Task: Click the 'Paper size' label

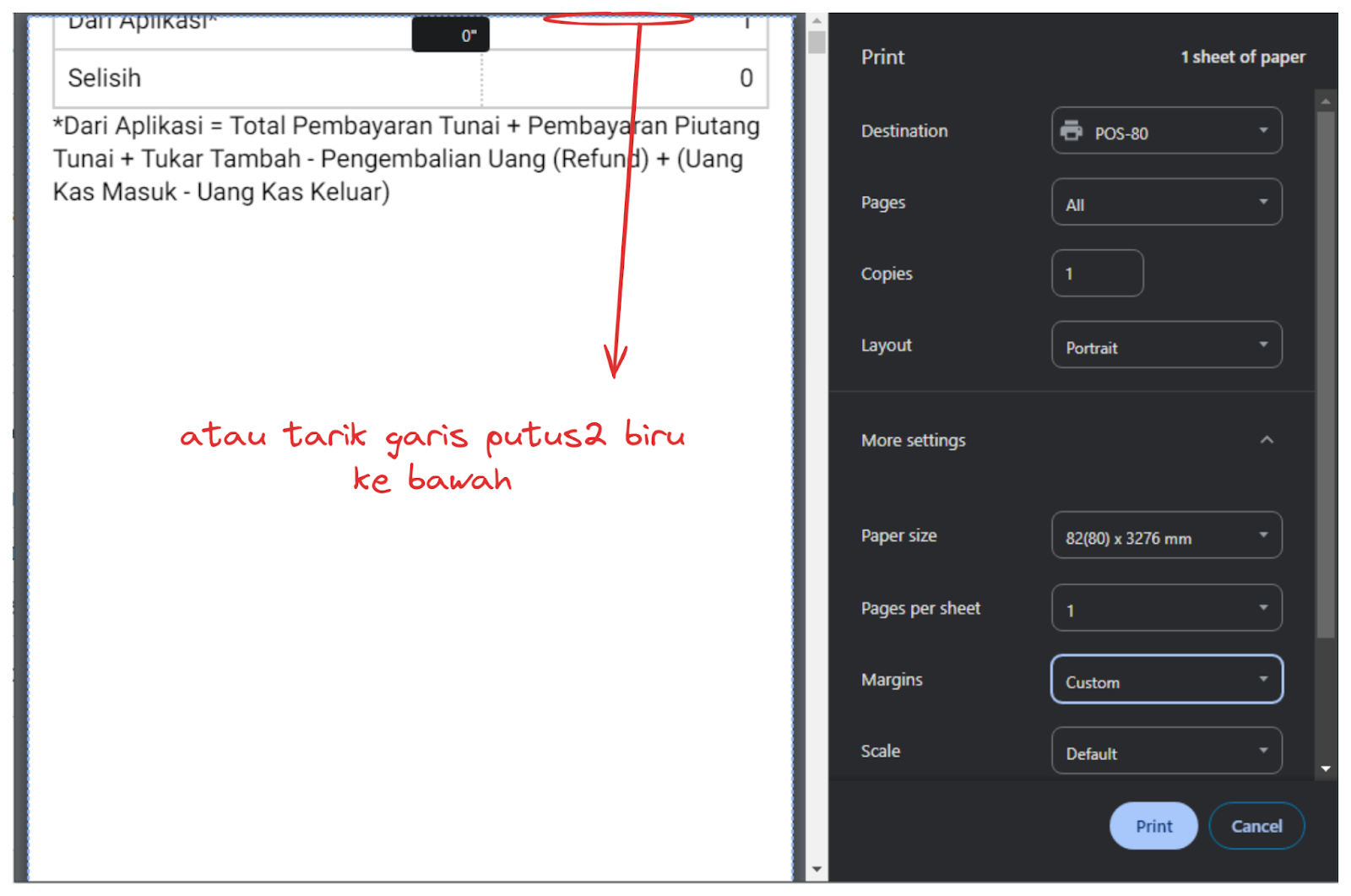Action: pos(898,535)
